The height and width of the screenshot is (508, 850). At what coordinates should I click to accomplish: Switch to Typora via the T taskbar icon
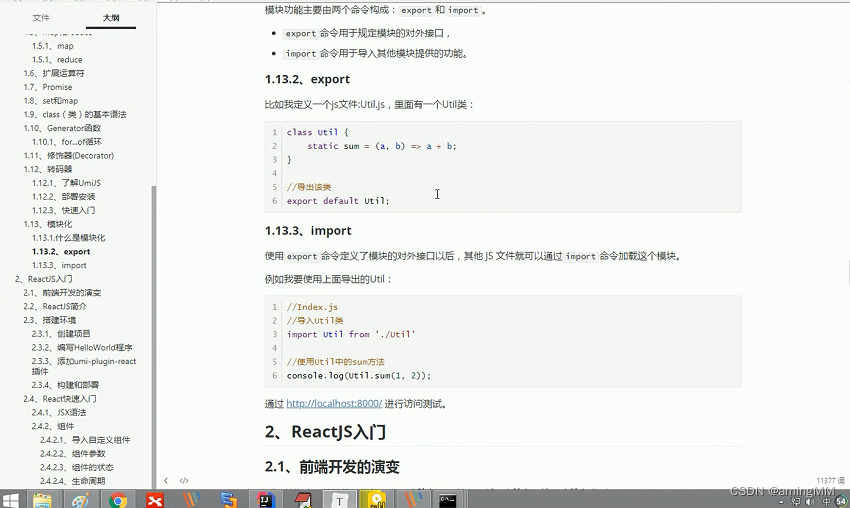pos(339,500)
